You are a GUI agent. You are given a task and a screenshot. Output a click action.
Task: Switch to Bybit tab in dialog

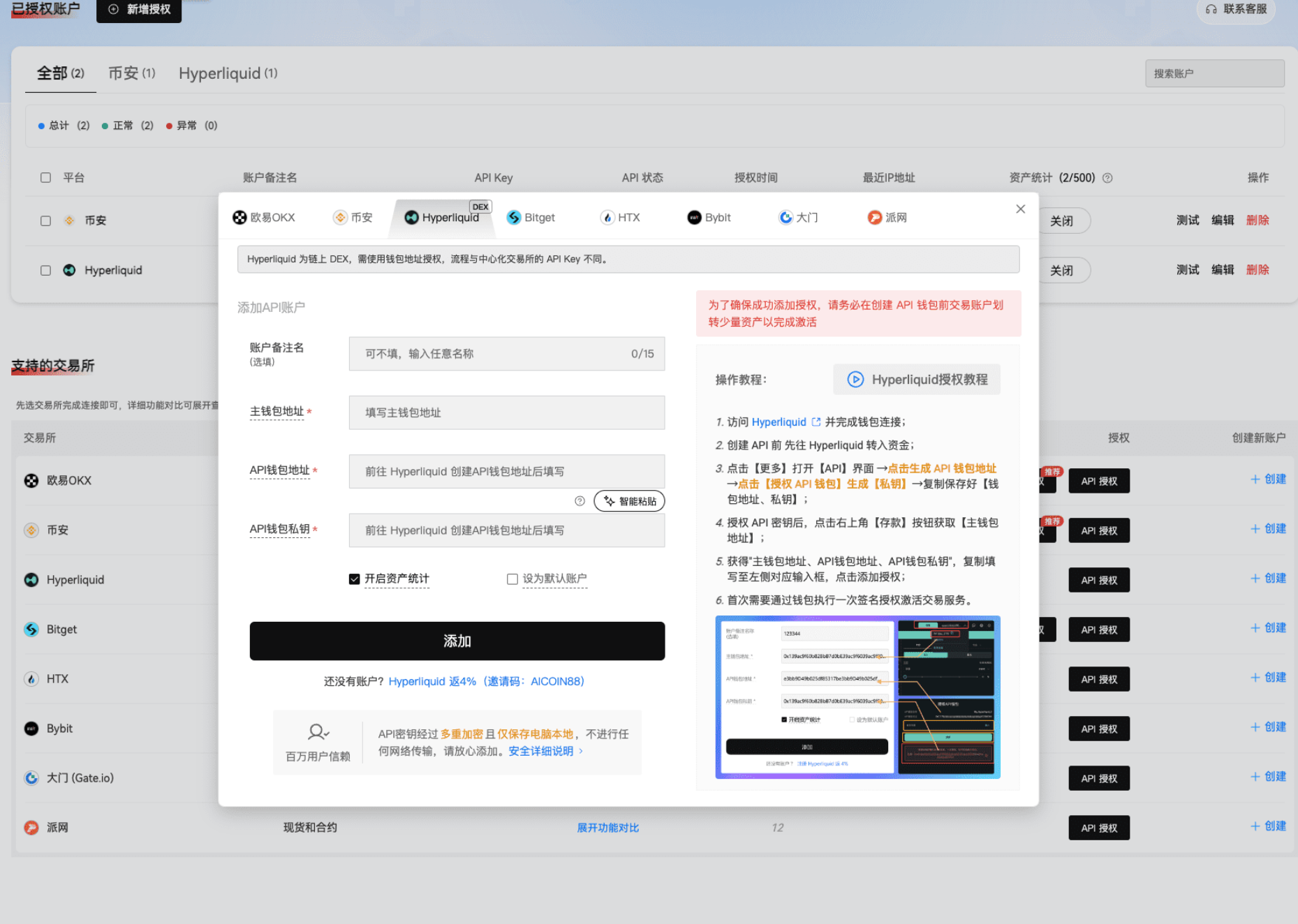click(x=709, y=218)
